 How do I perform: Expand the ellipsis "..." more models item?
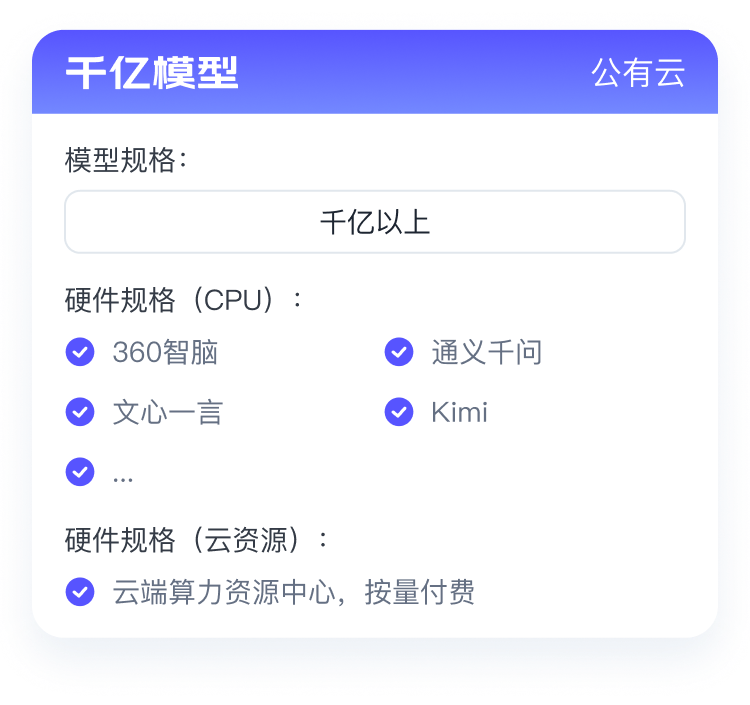point(123,478)
